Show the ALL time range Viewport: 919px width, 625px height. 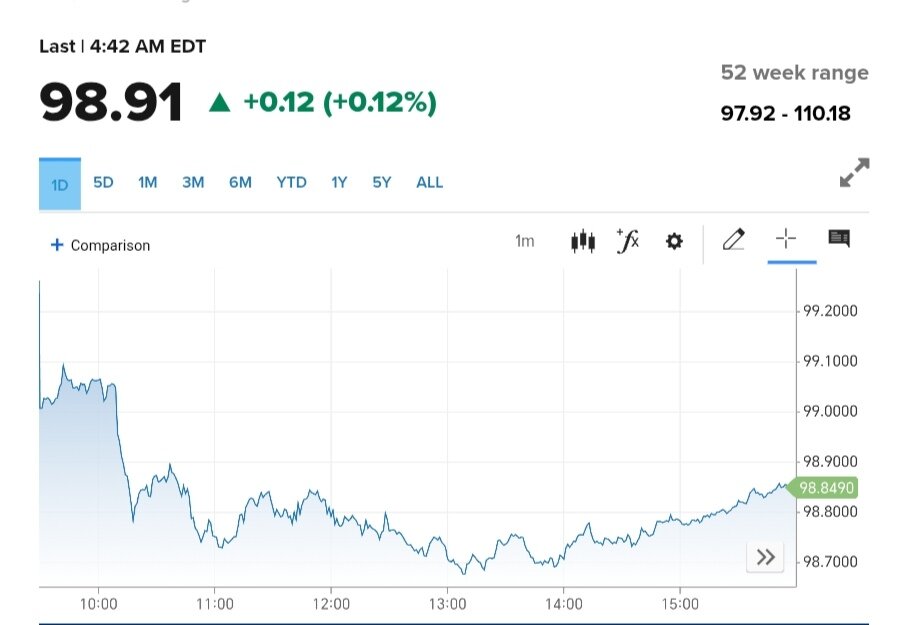(429, 182)
